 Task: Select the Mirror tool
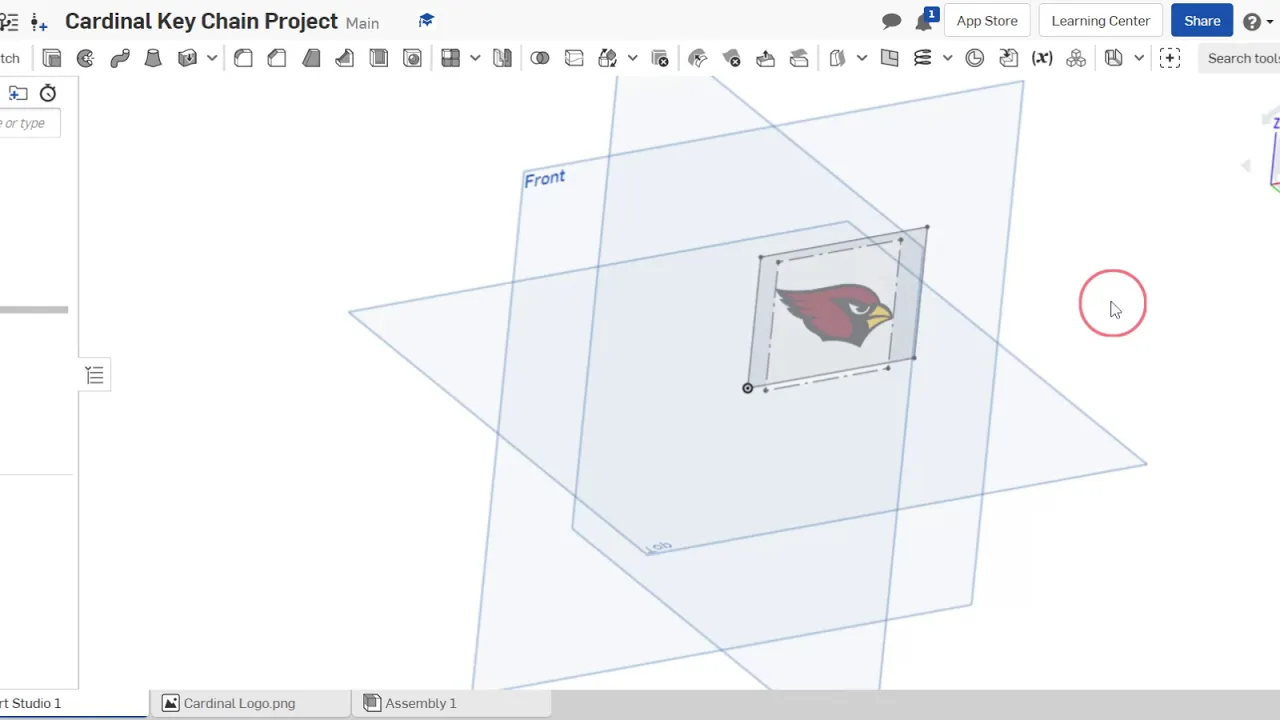pos(502,58)
